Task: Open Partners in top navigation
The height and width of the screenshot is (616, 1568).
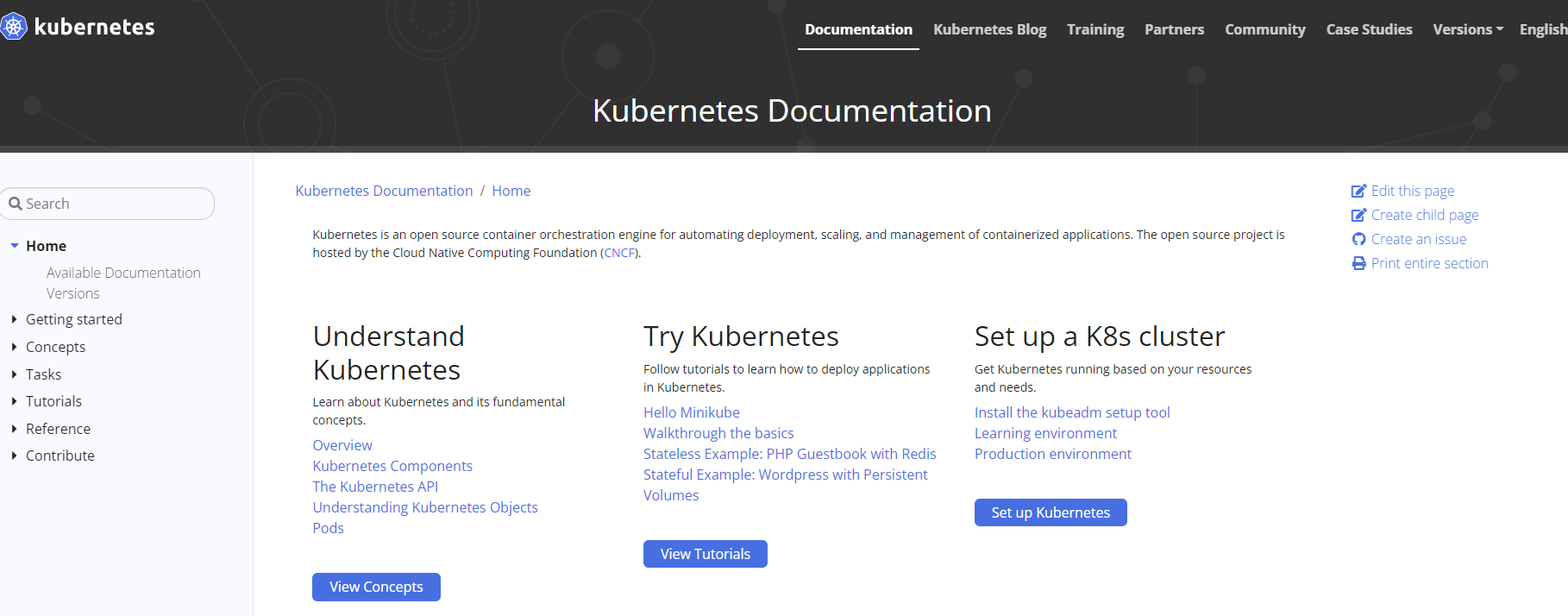Action: [1174, 29]
